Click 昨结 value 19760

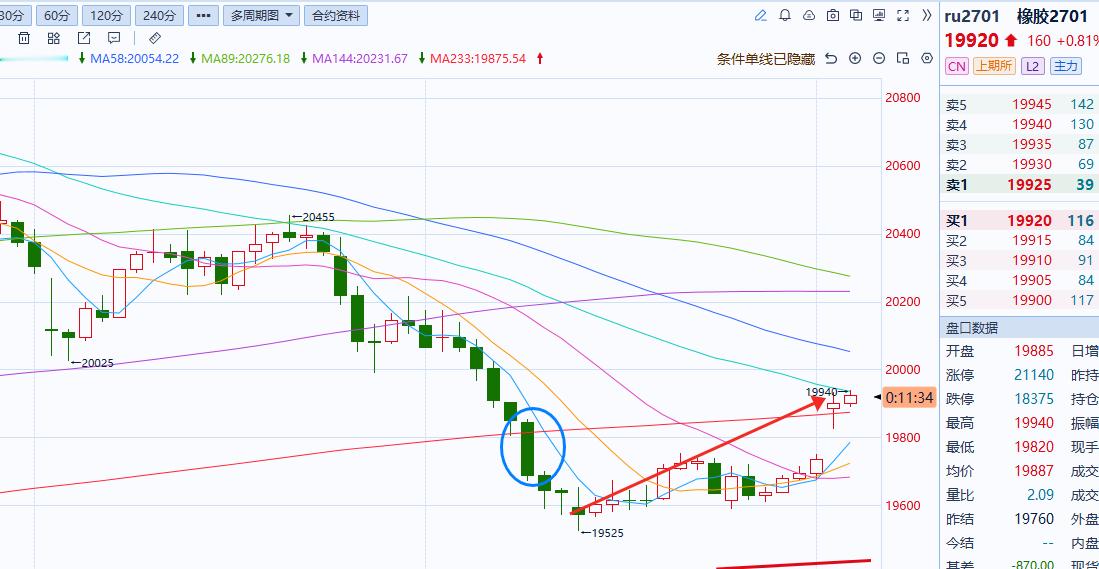(x=1034, y=519)
